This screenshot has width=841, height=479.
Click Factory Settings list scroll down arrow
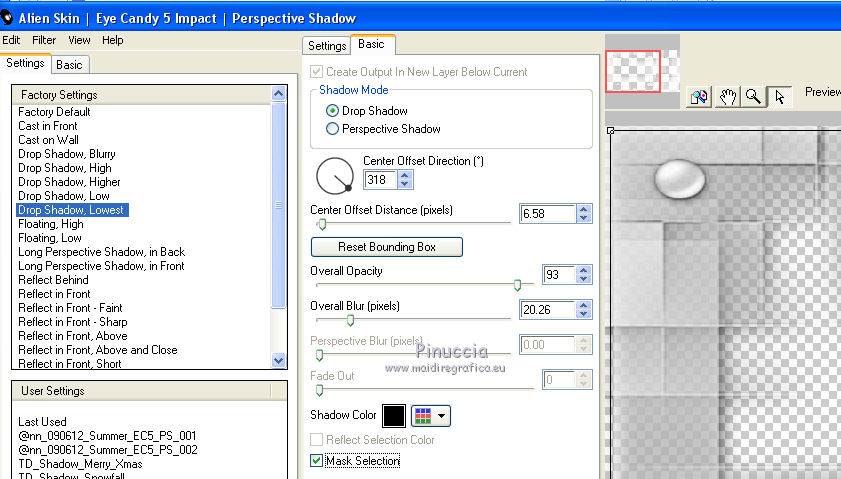[x=278, y=360]
